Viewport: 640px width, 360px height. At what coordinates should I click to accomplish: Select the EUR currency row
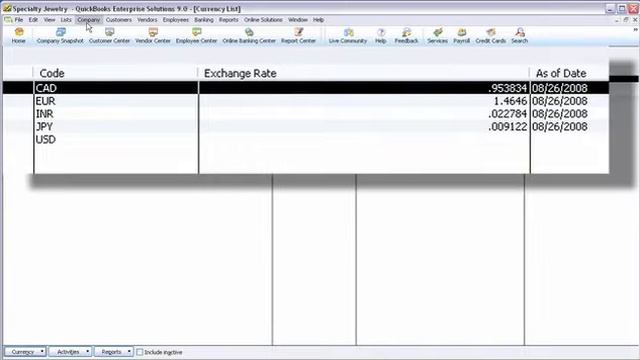coord(305,101)
